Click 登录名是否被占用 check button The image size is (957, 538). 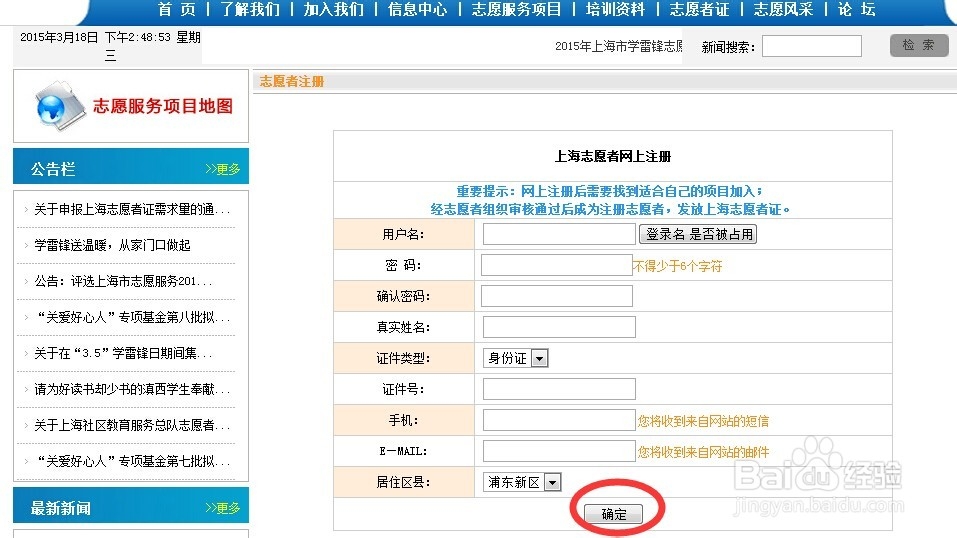point(698,234)
